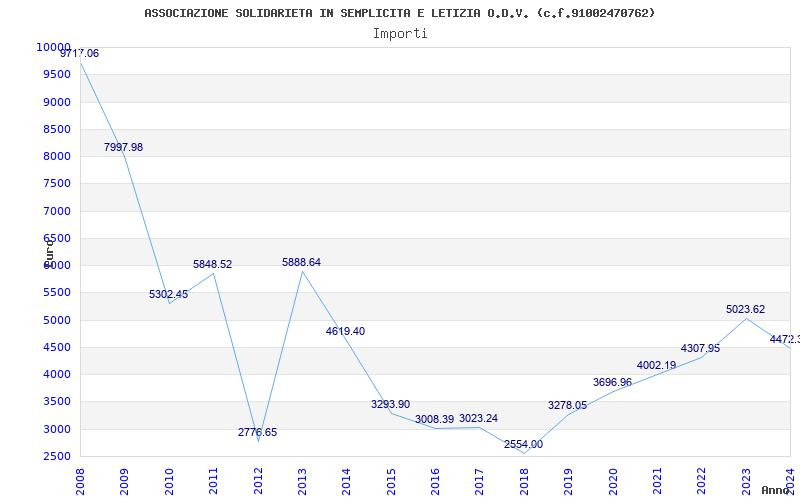Click the 10000 y-axis tick label
The height and width of the screenshot is (500, 800).
[53, 47]
